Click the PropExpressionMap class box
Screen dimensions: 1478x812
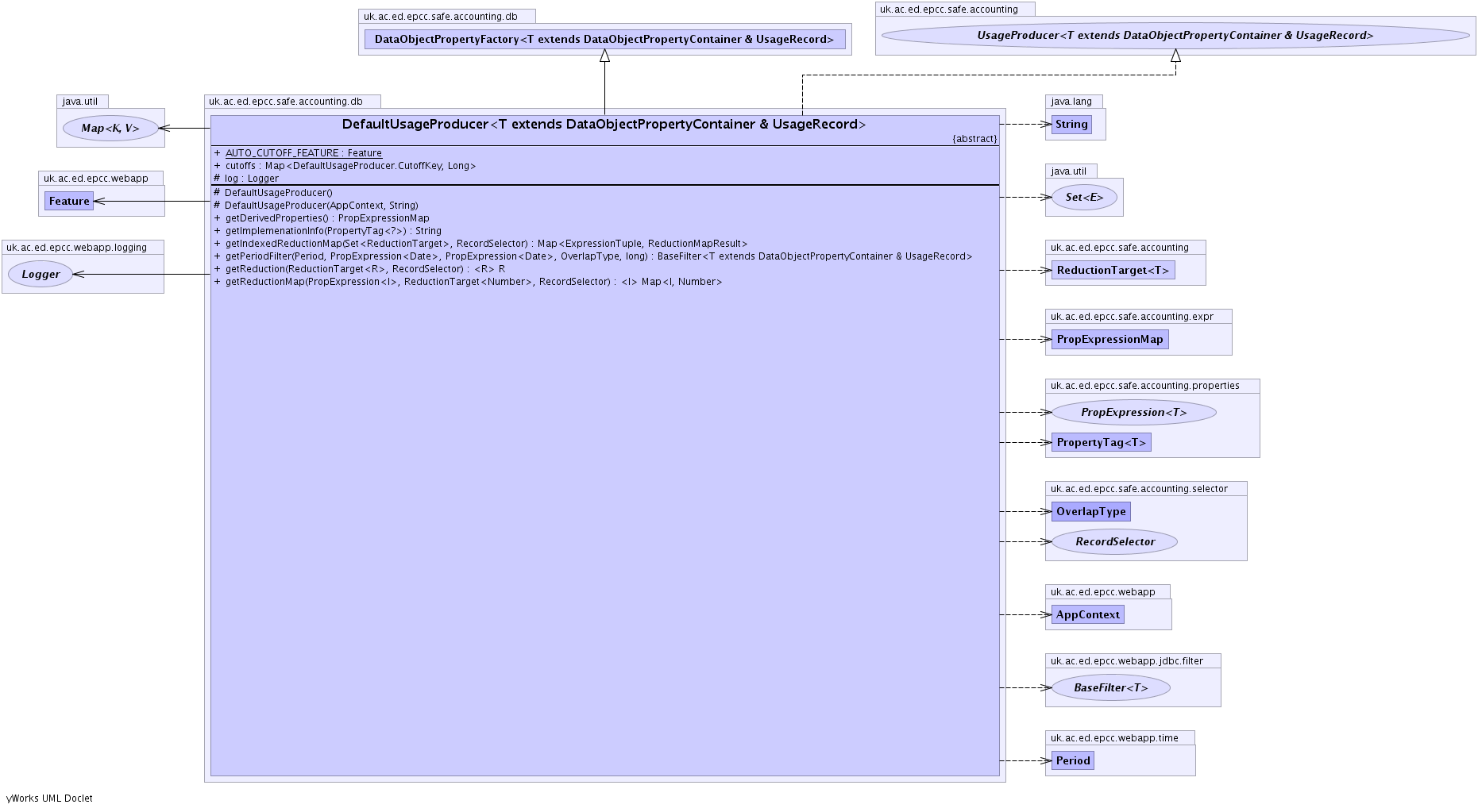tap(1109, 340)
